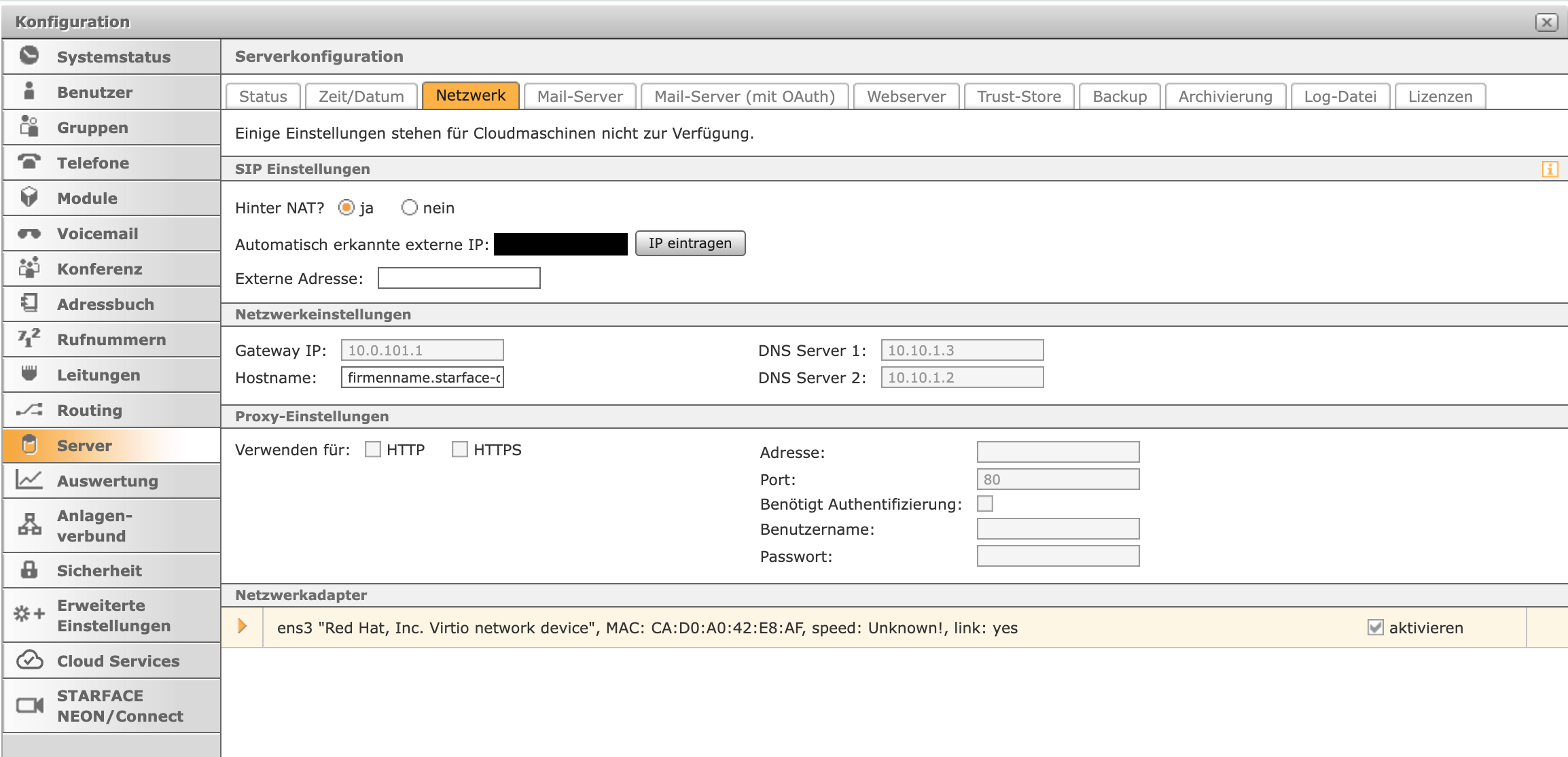
Task: Open Auswertung in the sidebar
Action: coord(112,480)
